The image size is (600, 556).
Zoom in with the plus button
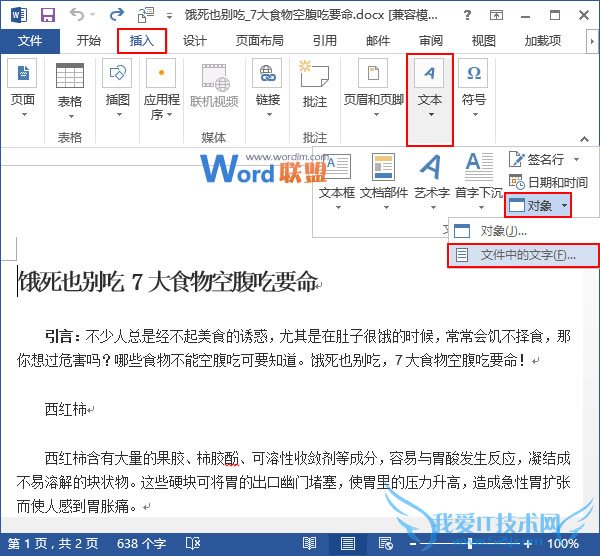tap(528, 544)
